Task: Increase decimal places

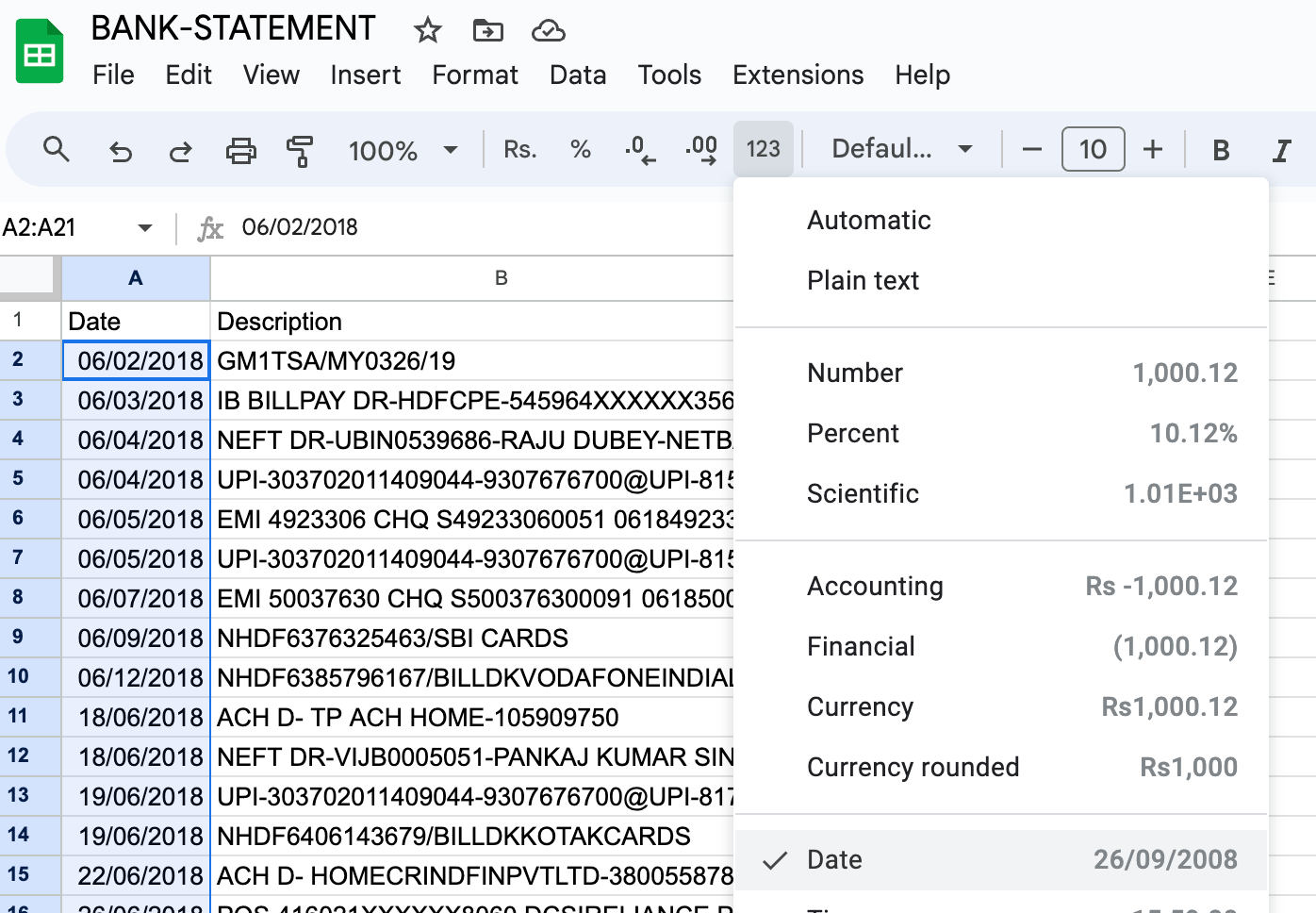Action: point(701,149)
